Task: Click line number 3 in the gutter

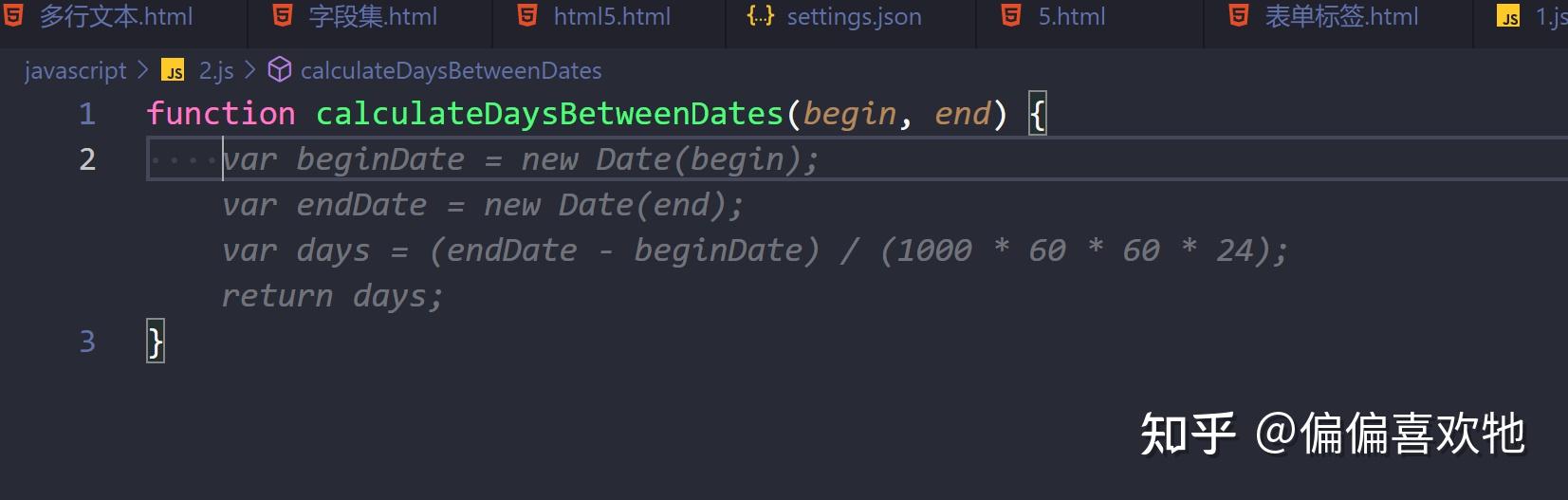Action: point(87,342)
